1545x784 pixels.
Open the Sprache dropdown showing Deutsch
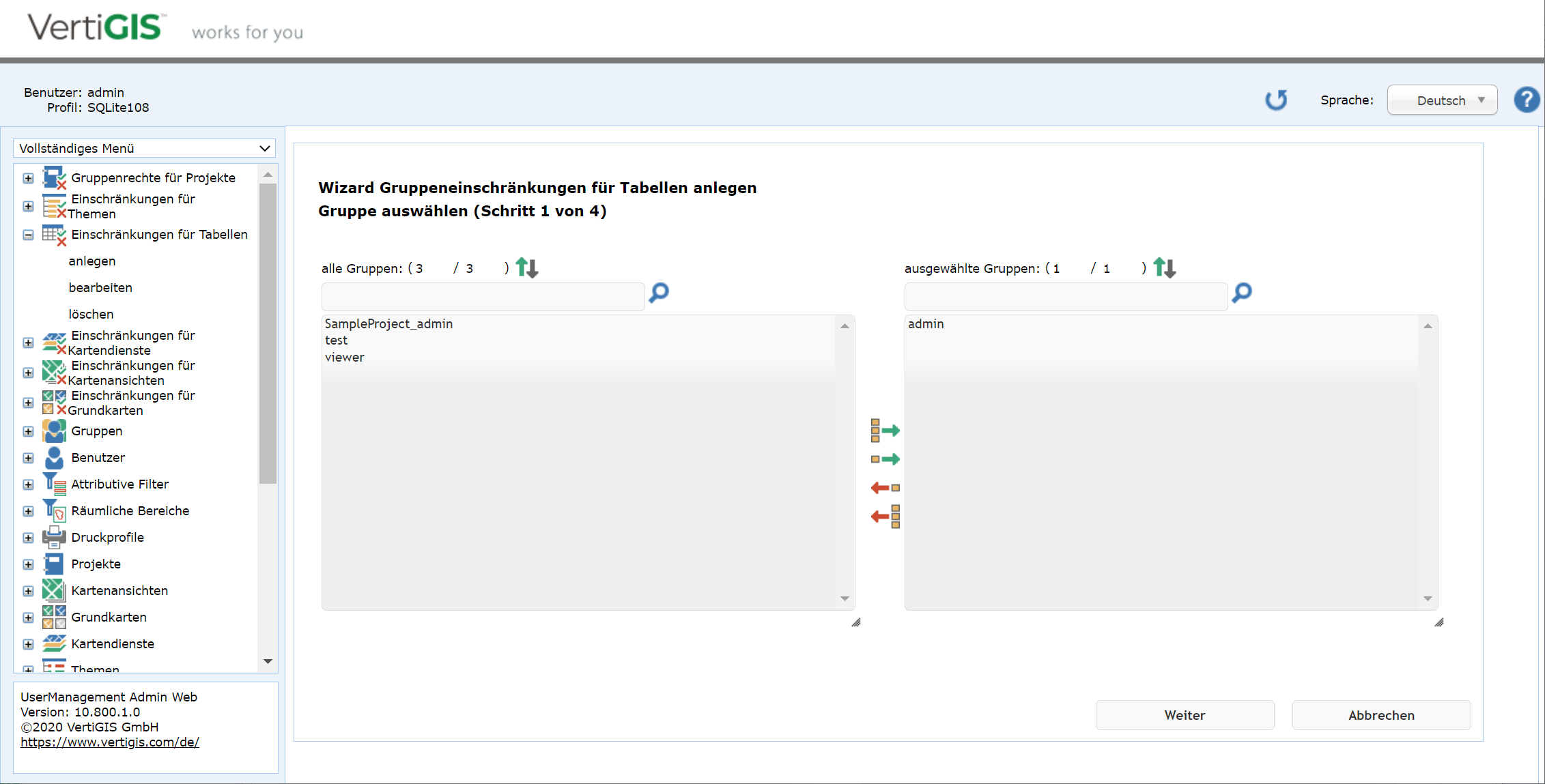coord(1442,100)
